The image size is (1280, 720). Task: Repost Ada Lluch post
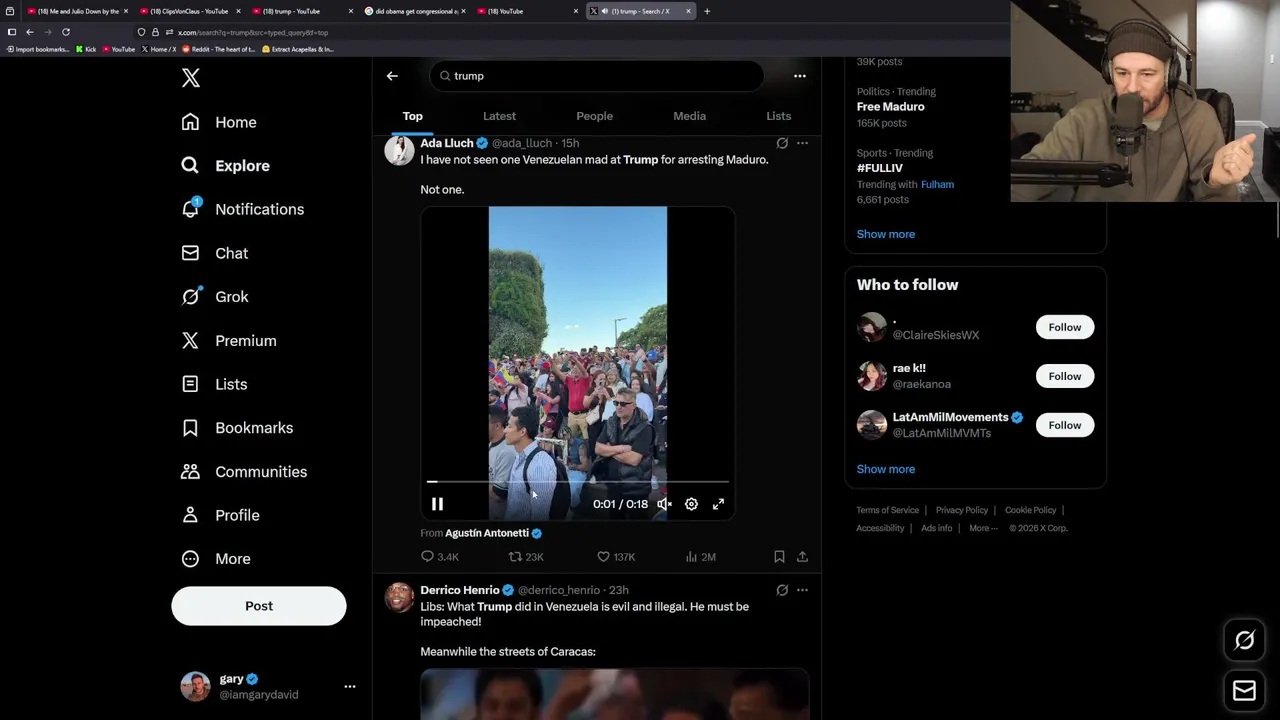tap(526, 557)
